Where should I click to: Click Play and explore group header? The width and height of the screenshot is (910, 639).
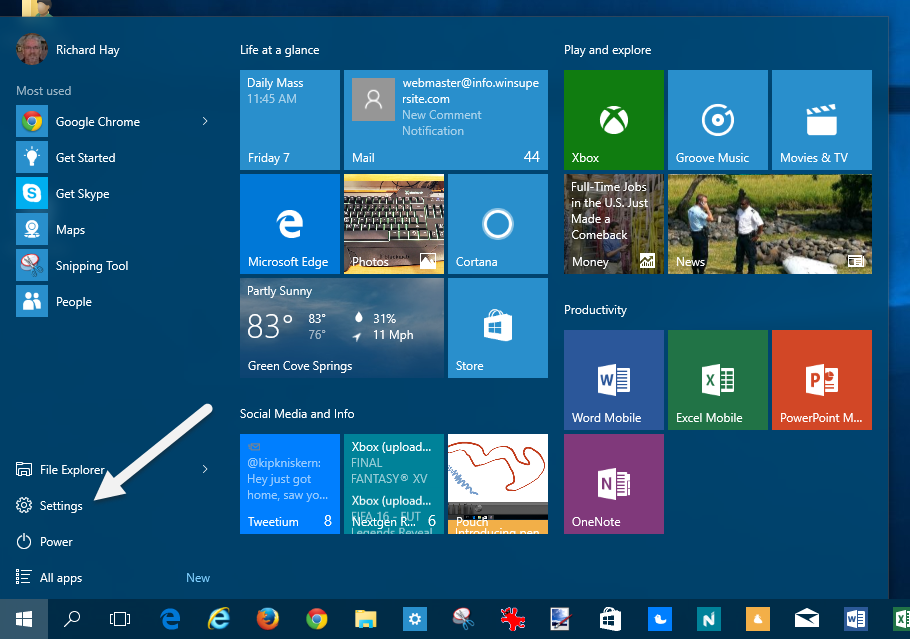(607, 50)
